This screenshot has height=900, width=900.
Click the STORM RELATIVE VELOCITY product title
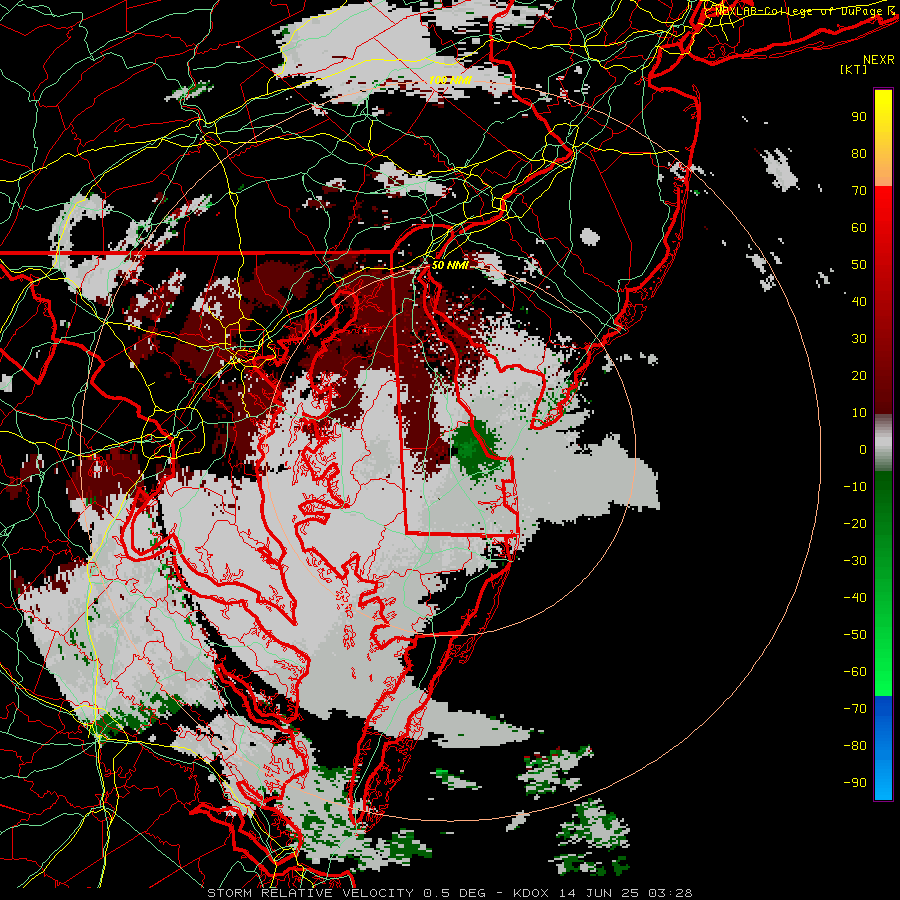[310, 893]
